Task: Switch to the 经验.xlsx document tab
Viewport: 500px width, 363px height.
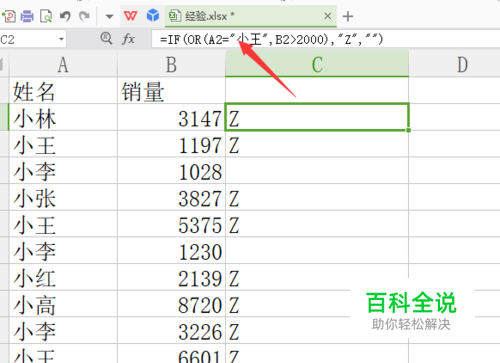Action: click(x=251, y=16)
